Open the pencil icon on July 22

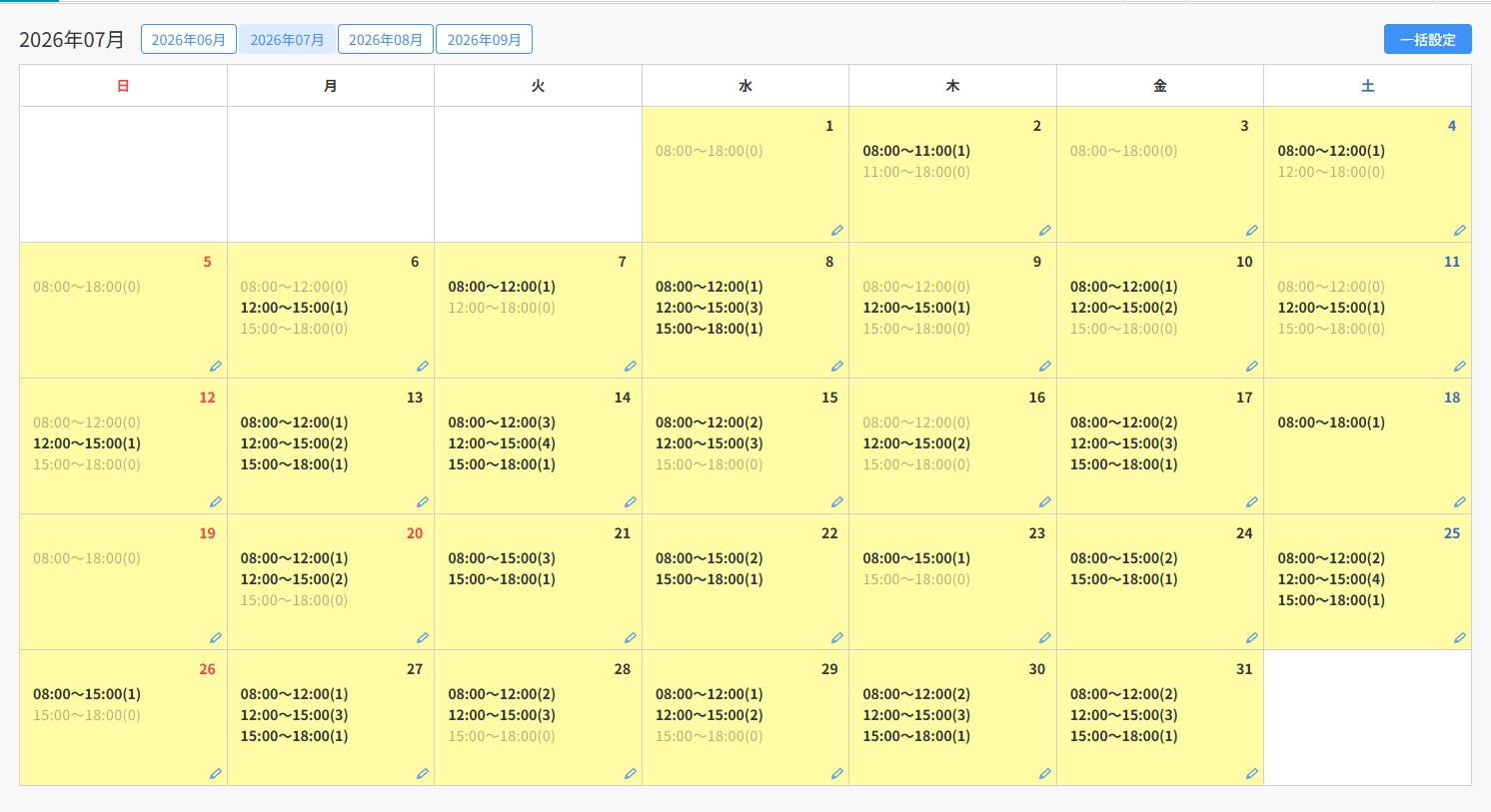(x=837, y=638)
